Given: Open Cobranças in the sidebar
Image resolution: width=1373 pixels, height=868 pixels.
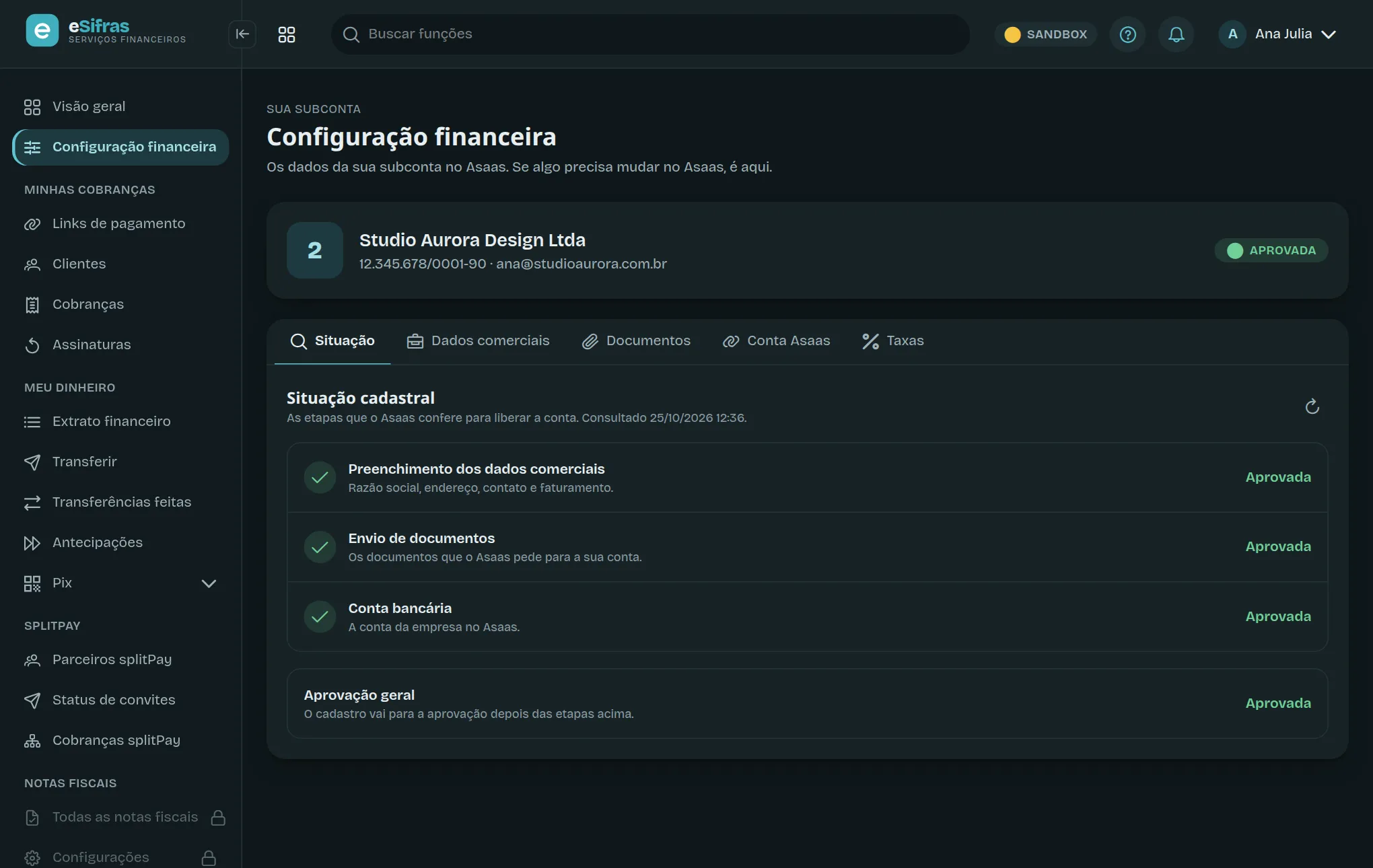Looking at the screenshot, I should tap(120, 305).
